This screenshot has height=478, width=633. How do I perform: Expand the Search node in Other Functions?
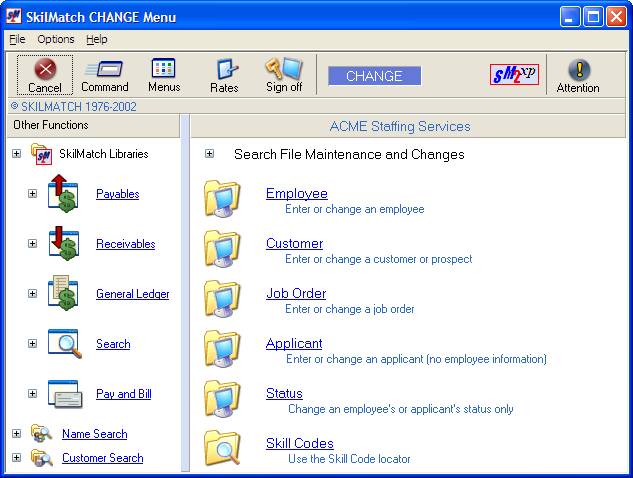32,344
